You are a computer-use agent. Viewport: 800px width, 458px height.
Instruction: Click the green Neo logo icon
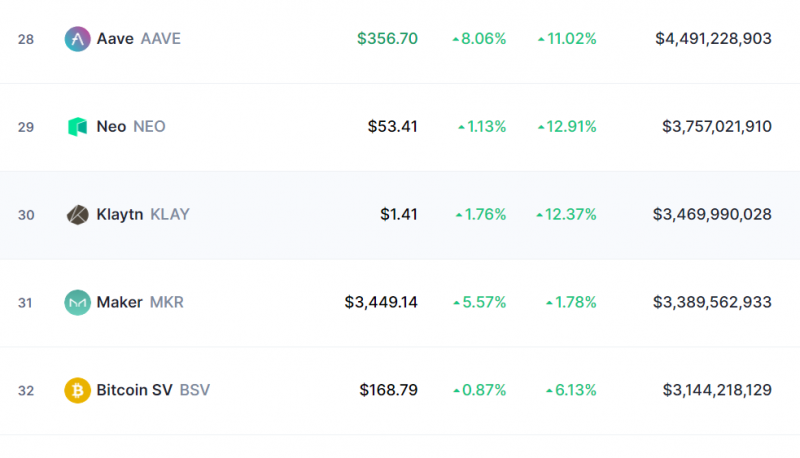pos(78,126)
